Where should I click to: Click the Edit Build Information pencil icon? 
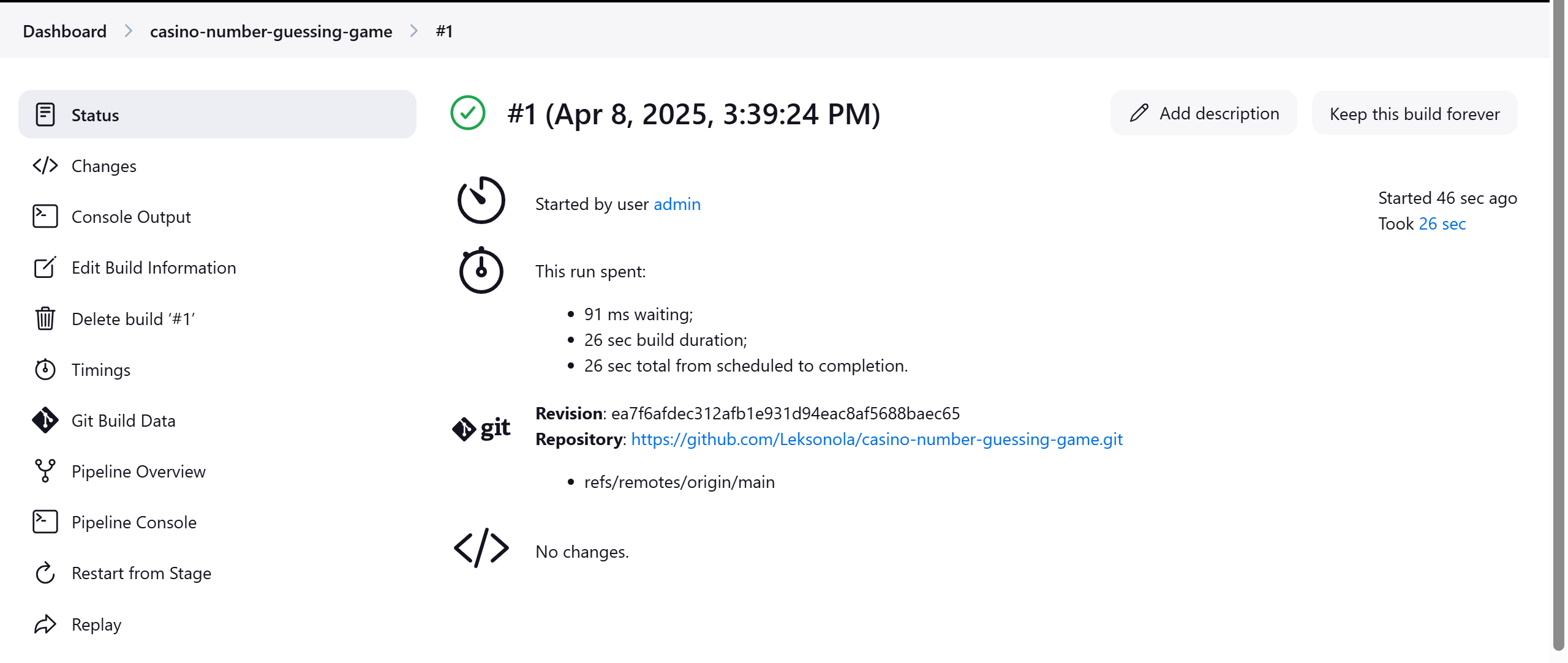(x=45, y=267)
